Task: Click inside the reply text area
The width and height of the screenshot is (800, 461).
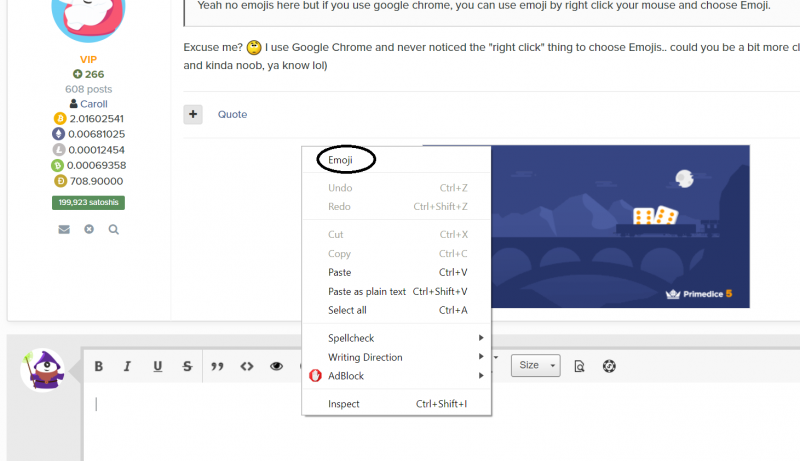Action: tap(442, 423)
